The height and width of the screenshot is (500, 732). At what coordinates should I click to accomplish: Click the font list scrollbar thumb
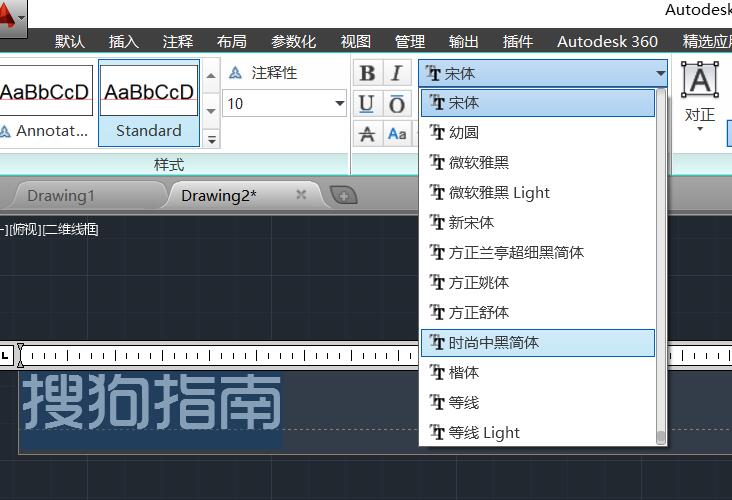661,437
